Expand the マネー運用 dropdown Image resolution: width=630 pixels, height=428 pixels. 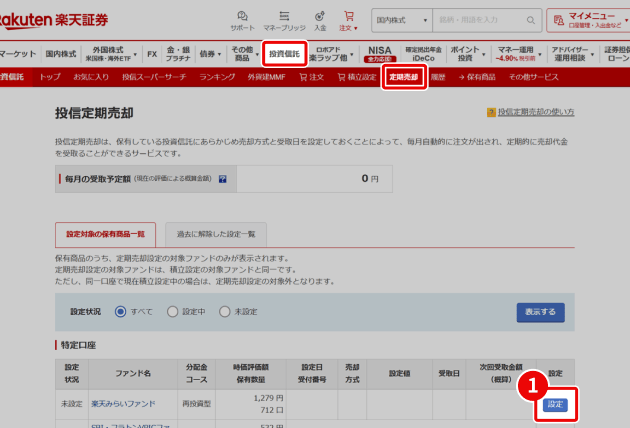(519, 54)
